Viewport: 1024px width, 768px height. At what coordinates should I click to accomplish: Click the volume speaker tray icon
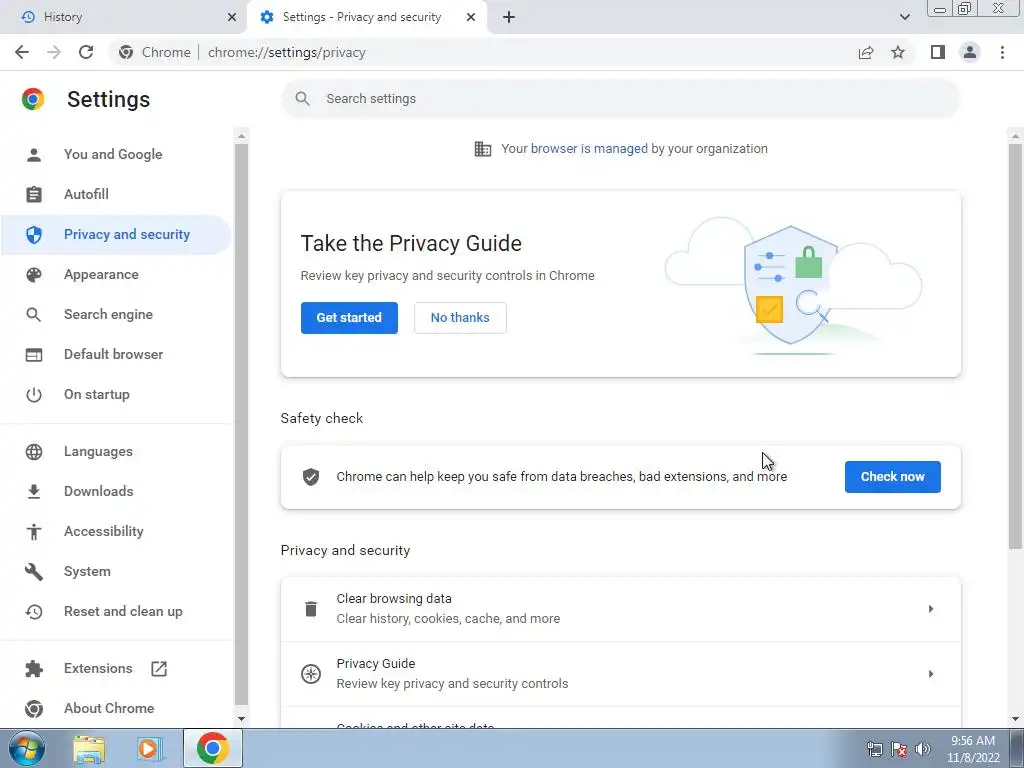[x=923, y=749]
